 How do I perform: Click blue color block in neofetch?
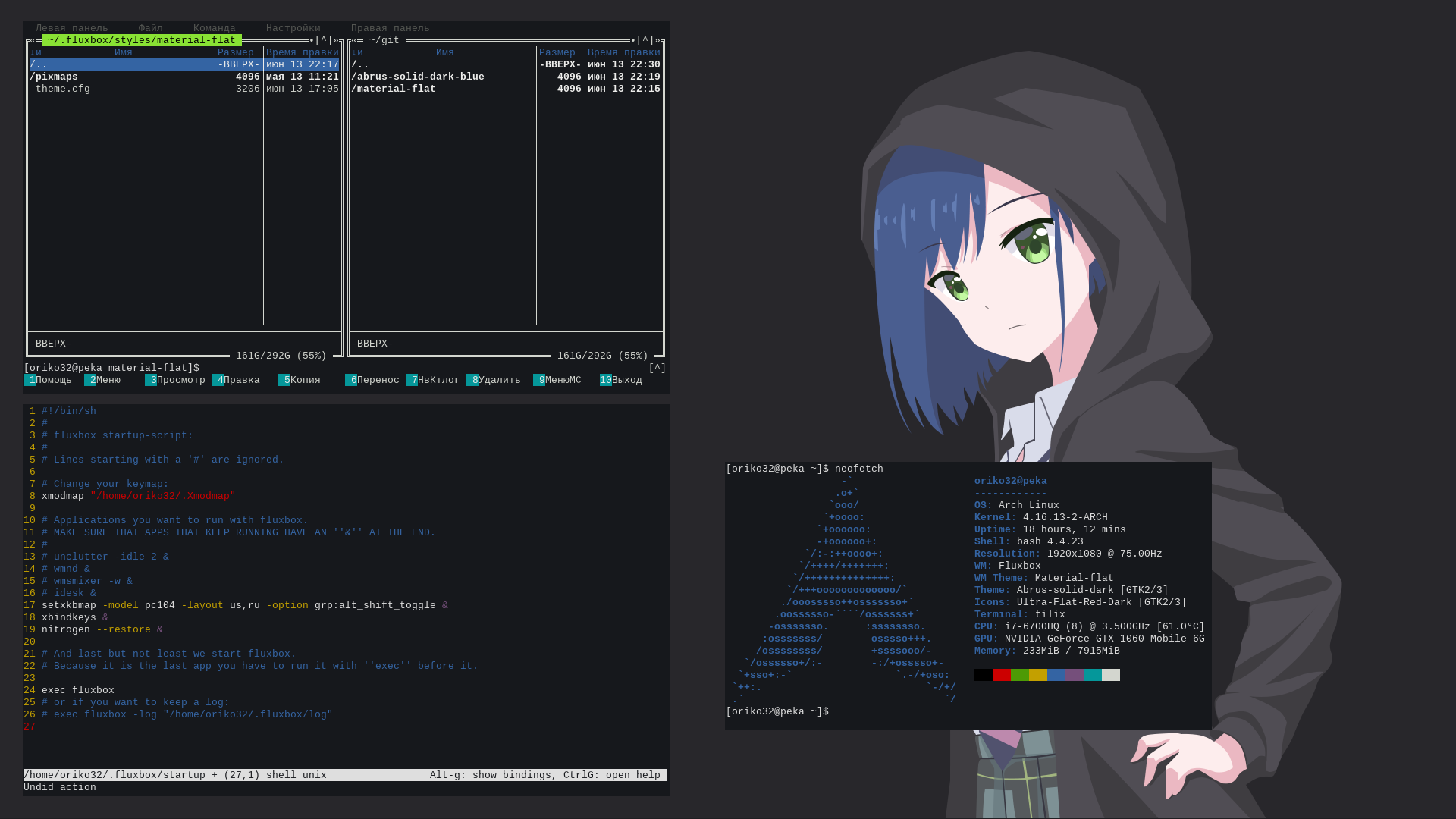[x=1056, y=675]
